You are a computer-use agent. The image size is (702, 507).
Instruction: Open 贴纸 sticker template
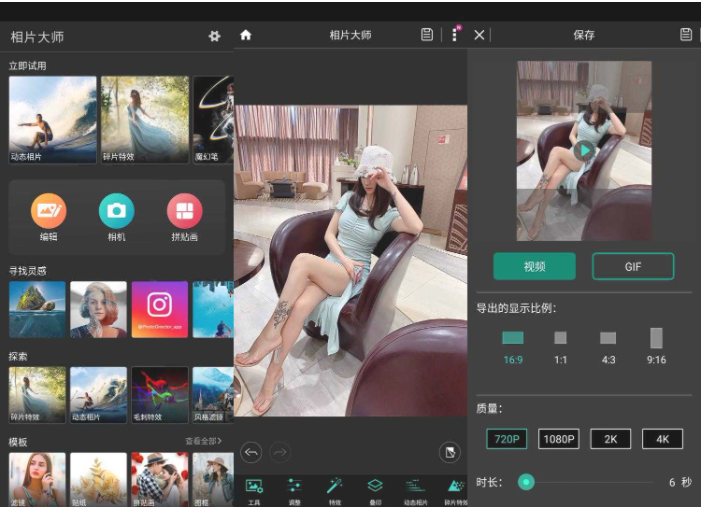pyautogui.click(x=98, y=480)
